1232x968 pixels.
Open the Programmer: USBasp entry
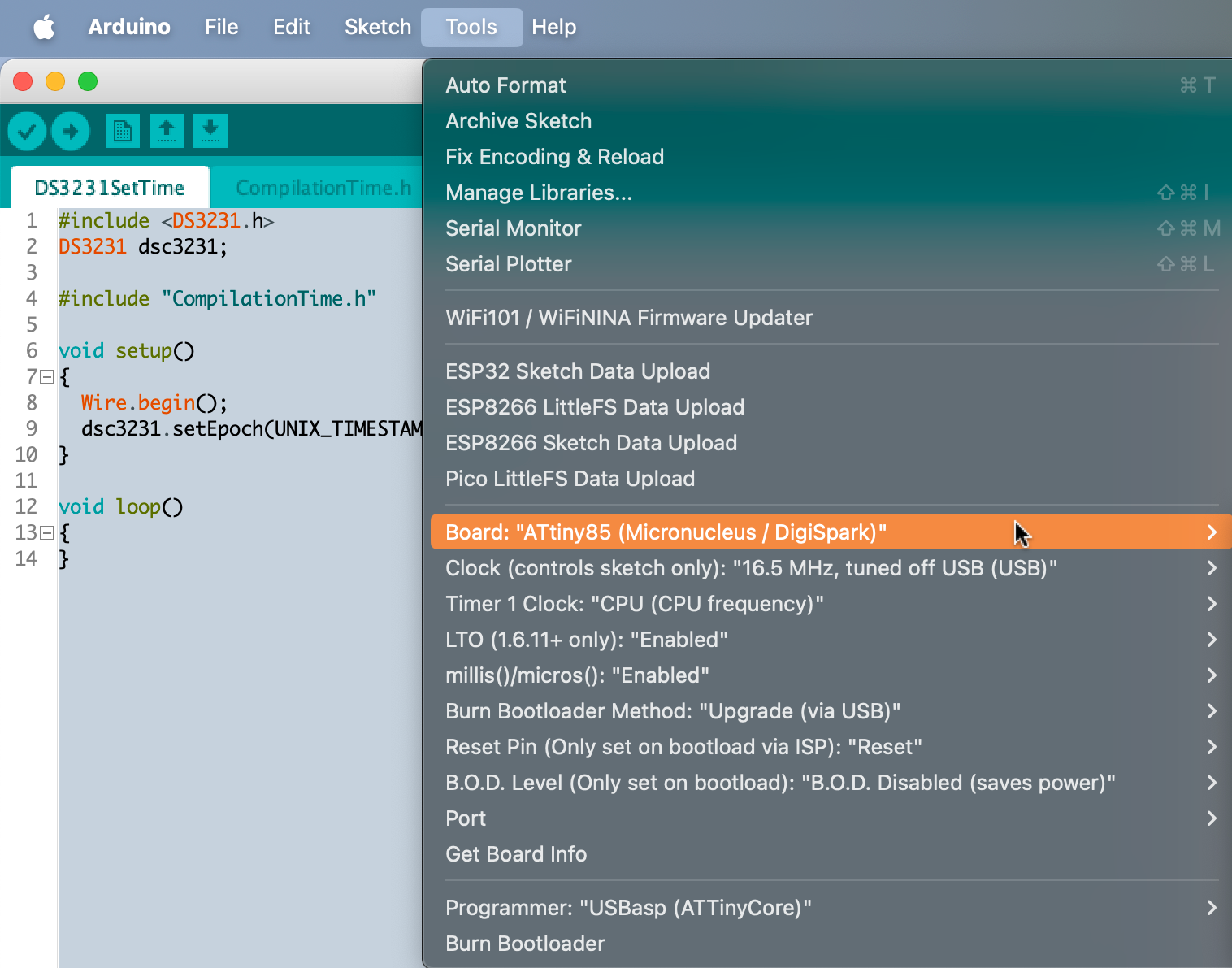point(831,908)
